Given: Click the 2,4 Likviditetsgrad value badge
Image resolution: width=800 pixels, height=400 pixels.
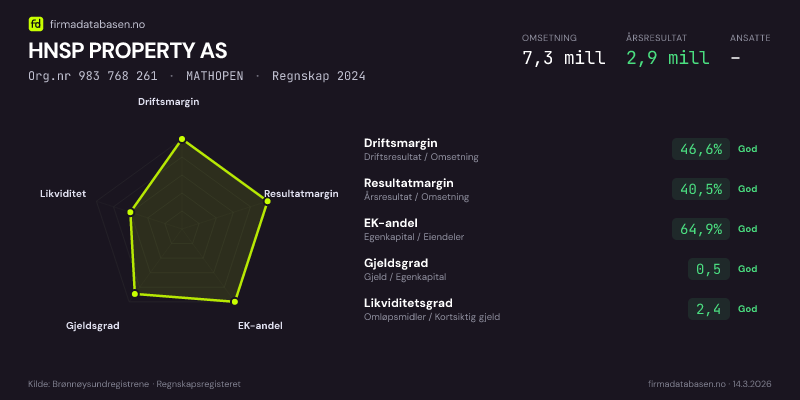Looking at the screenshot, I should click(709, 309).
